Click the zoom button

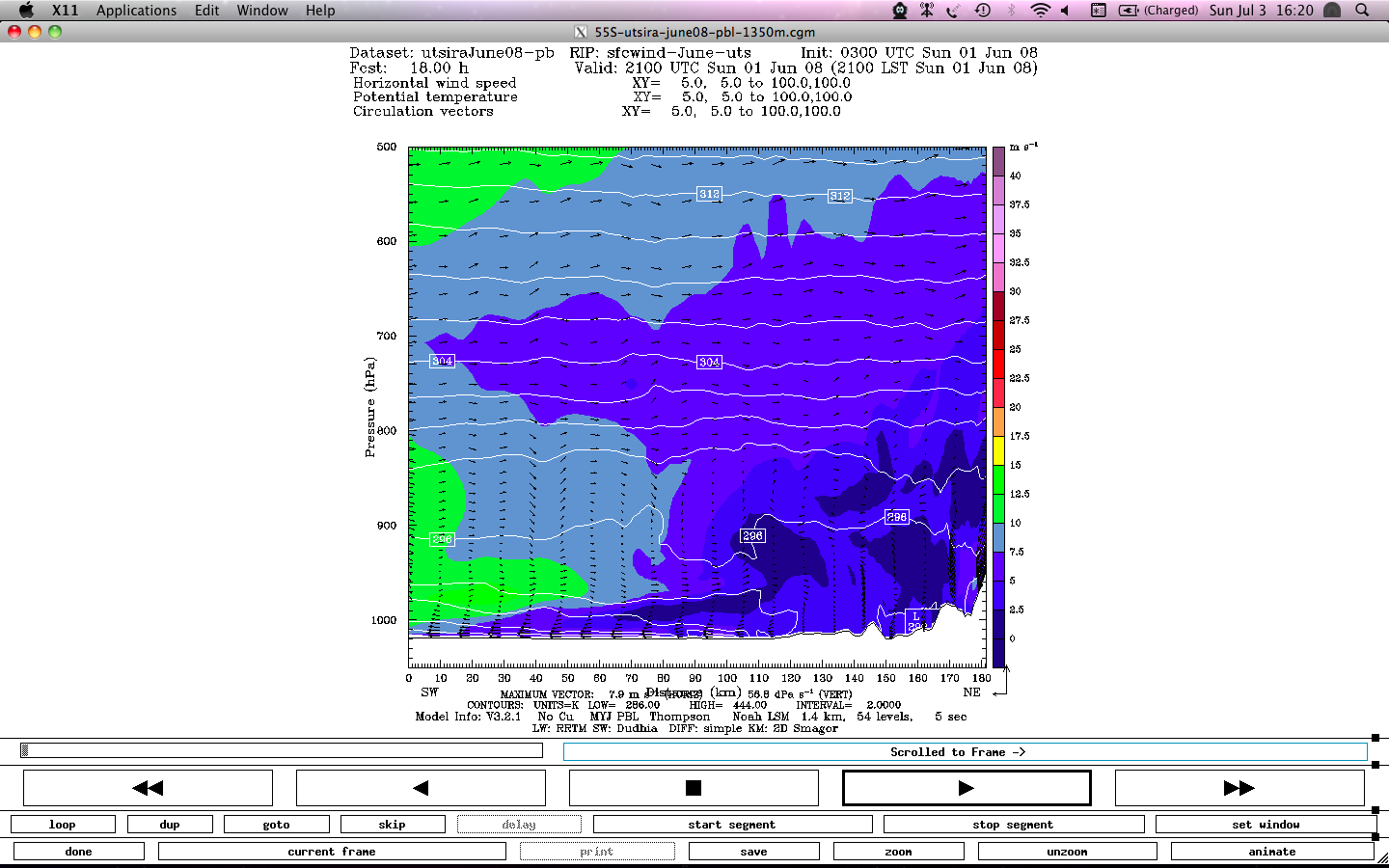click(899, 852)
